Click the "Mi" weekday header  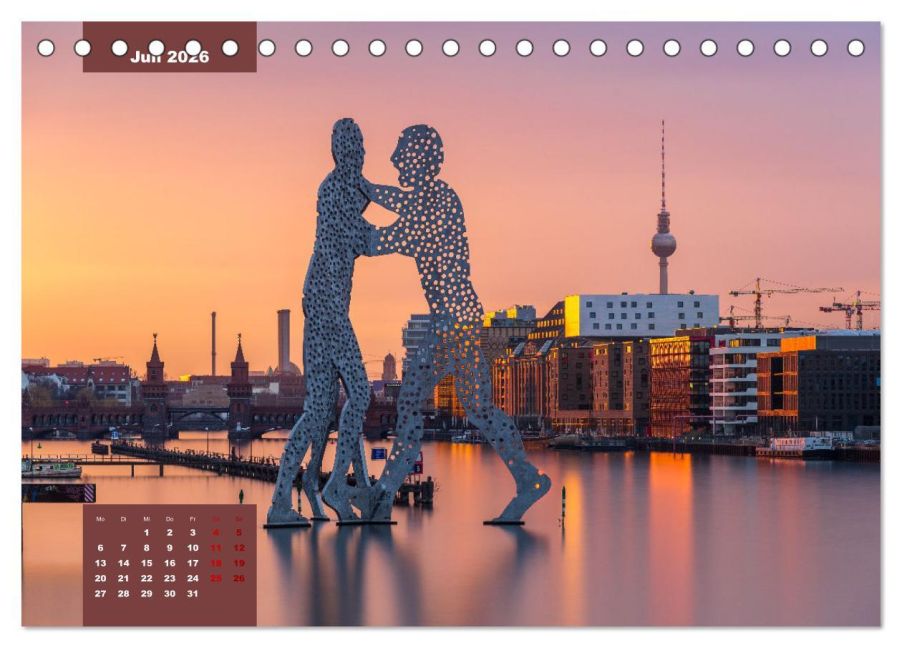[x=147, y=519]
